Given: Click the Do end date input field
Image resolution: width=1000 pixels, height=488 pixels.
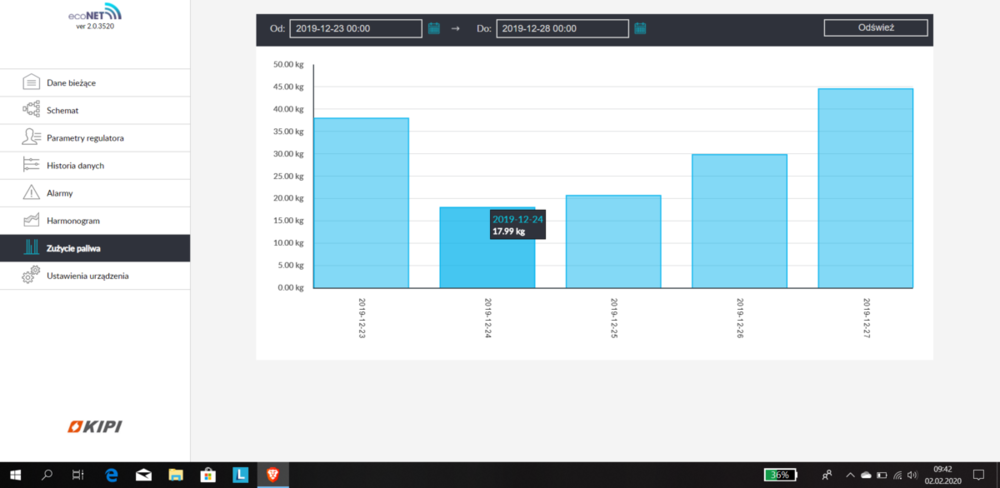Looking at the screenshot, I should click(562, 29).
